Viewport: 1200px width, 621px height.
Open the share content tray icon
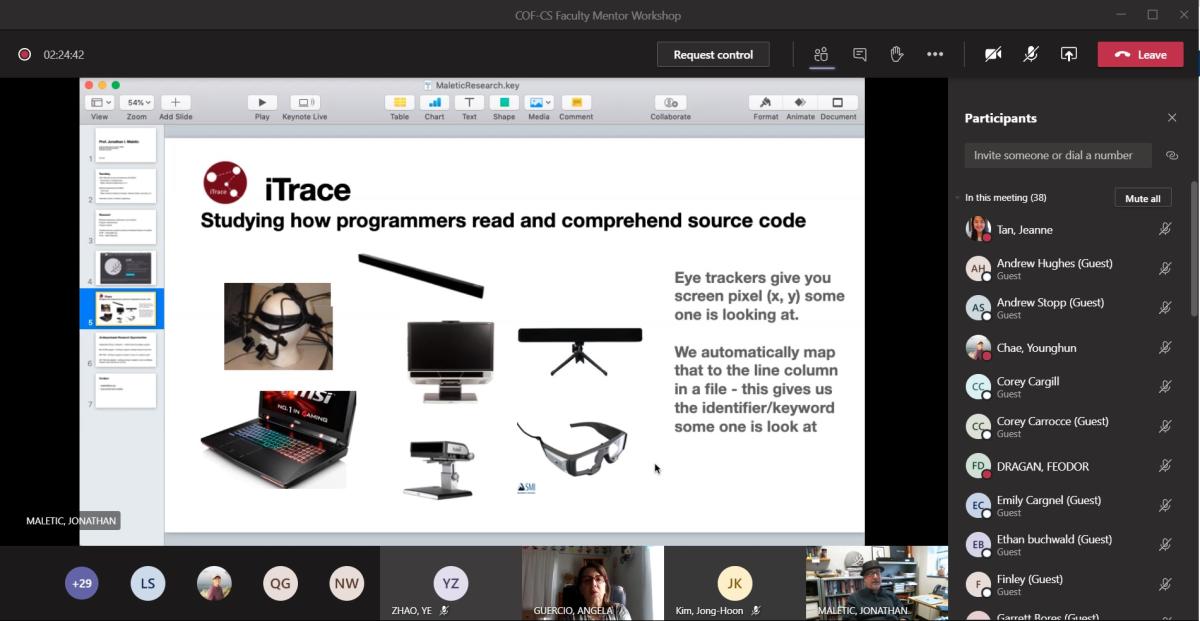click(1069, 54)
